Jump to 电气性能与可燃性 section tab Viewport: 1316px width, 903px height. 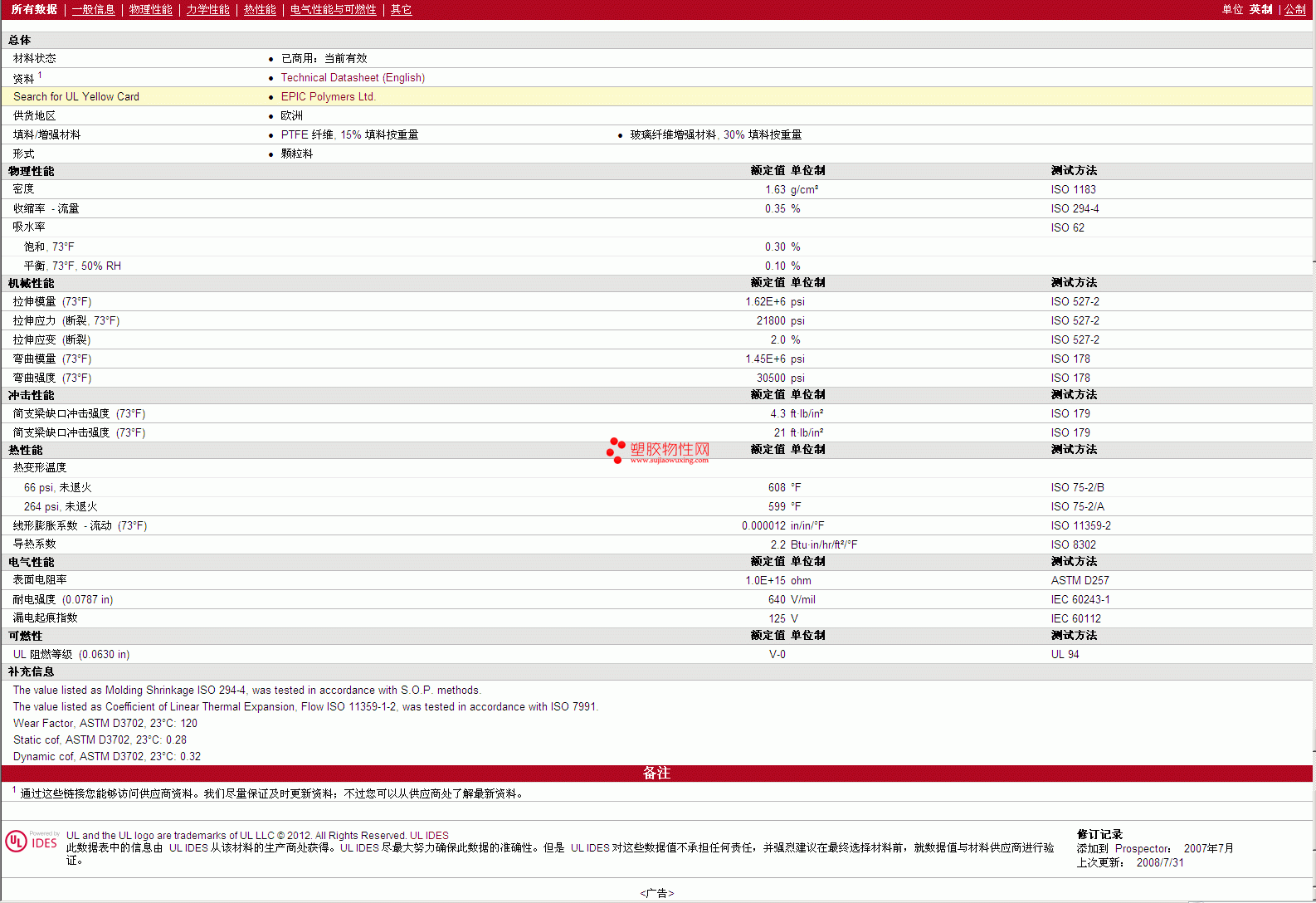(333, 10)
